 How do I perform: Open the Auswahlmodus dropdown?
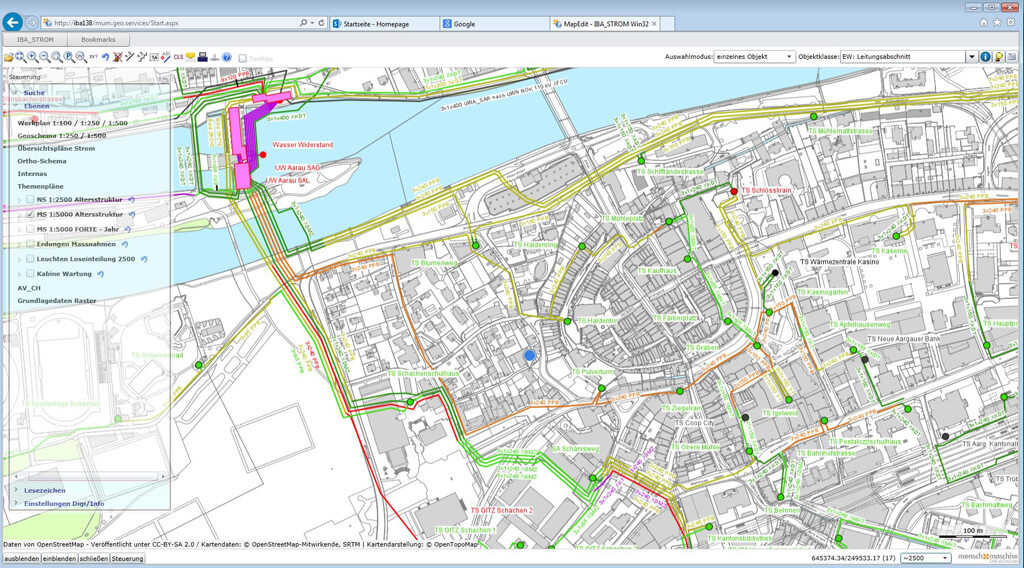click(755, 57)
